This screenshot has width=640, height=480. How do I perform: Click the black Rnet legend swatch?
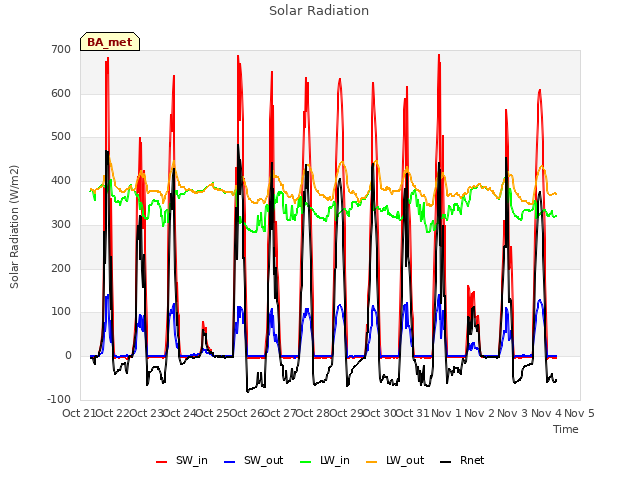tap(446, 462)
